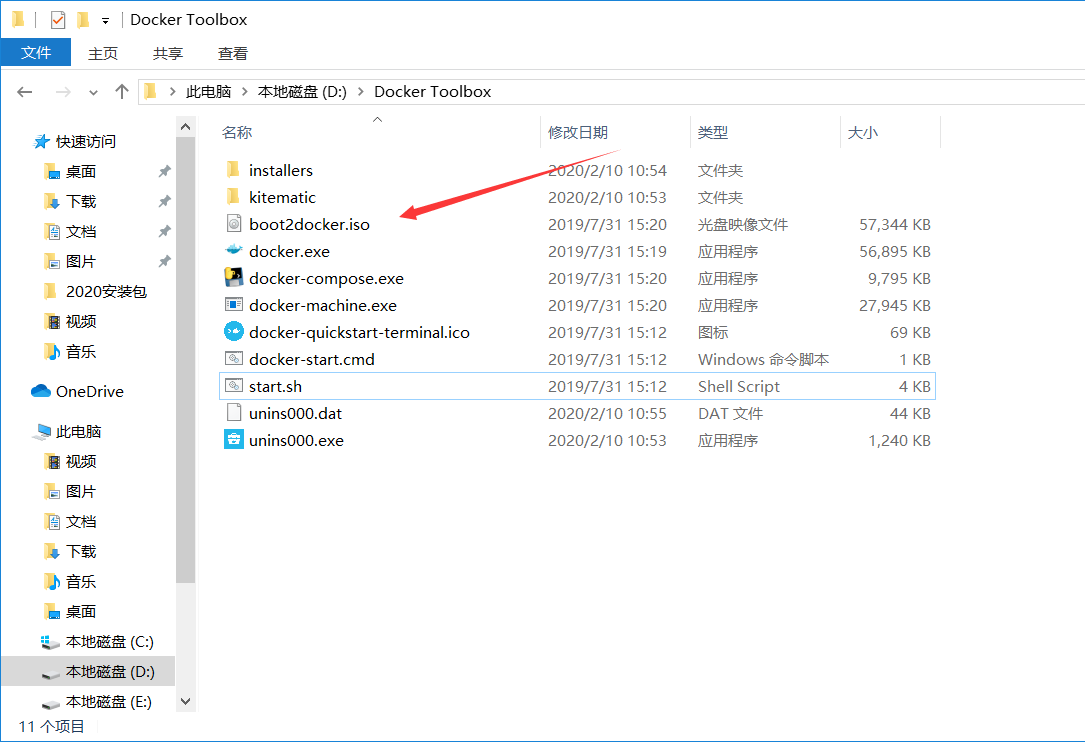The height and width of the screenshot is (742, 1085).
Task: Click the docker-machine.exe application icon
Action: click(234, 305)
